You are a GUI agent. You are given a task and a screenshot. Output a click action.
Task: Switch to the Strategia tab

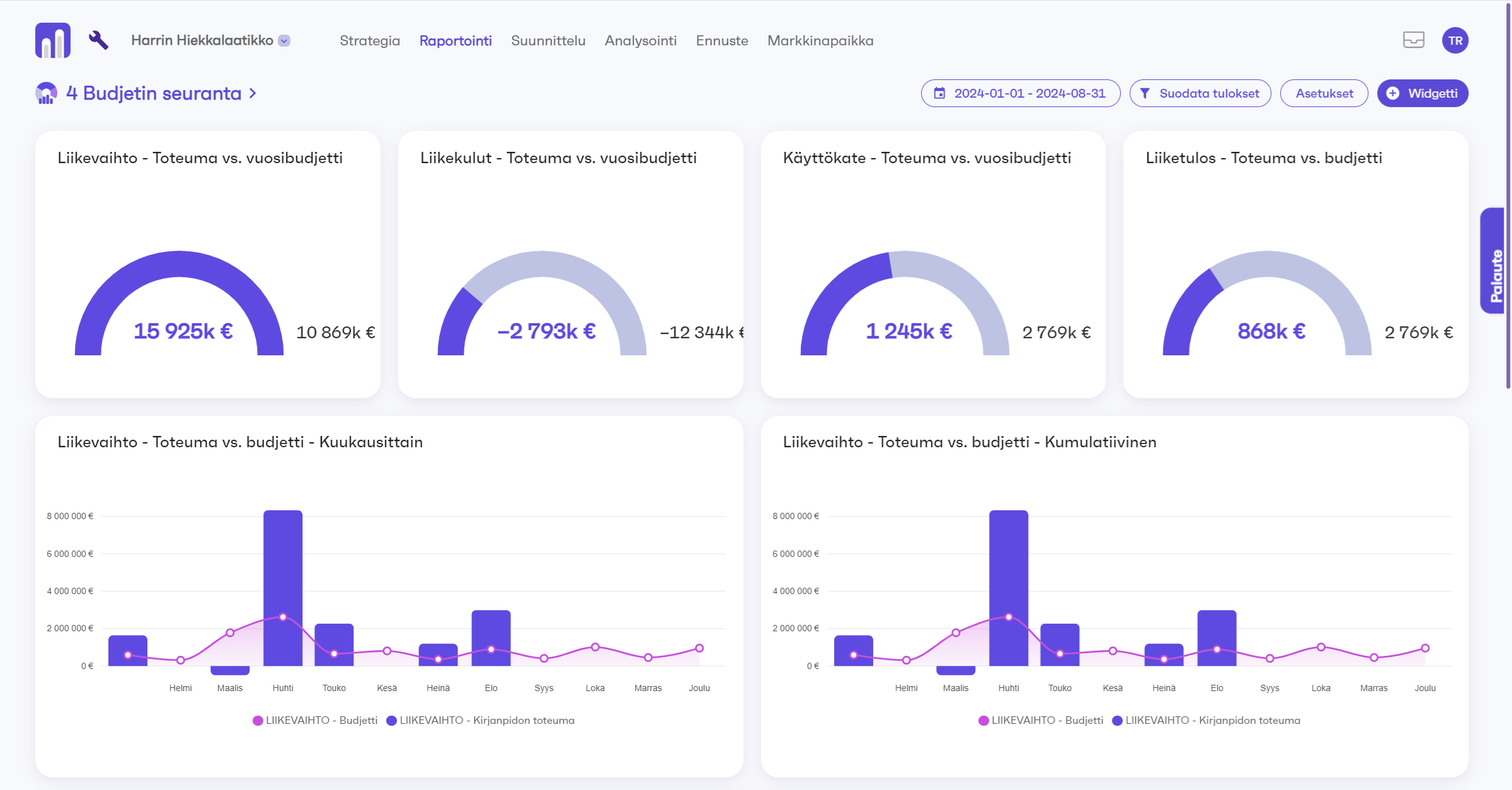(x=370, y=40)
